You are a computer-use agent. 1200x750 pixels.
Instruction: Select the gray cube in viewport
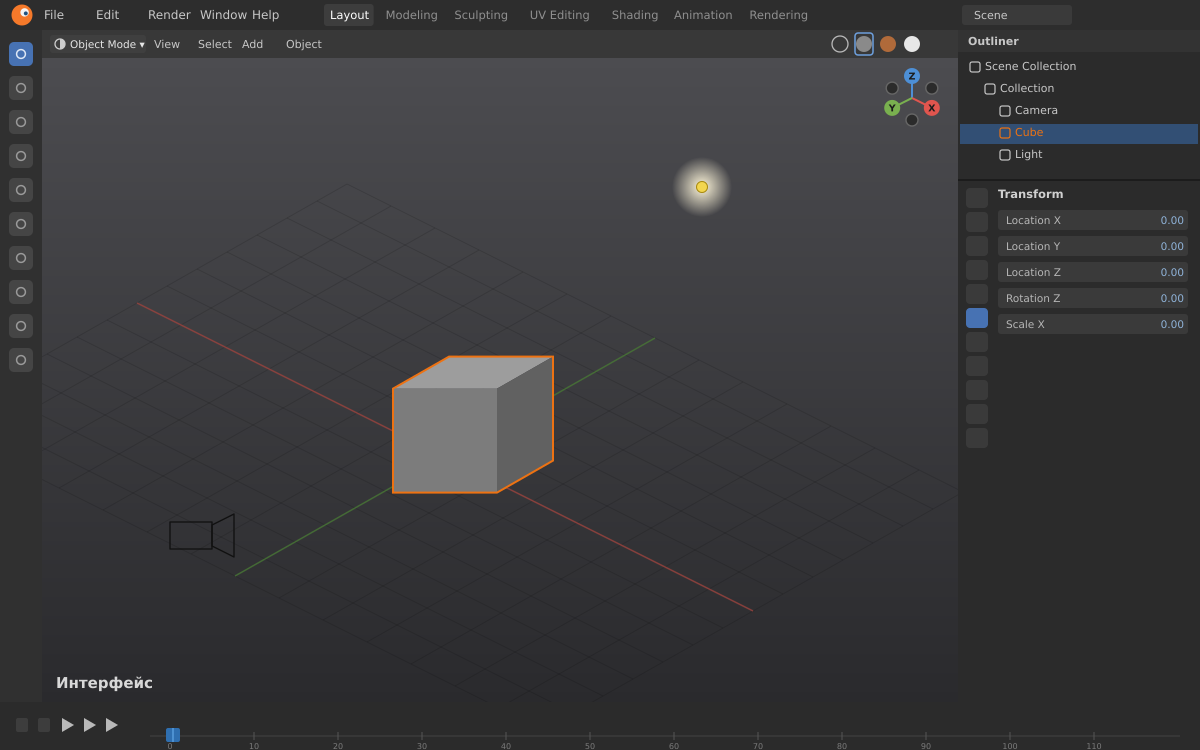[472, 425]
